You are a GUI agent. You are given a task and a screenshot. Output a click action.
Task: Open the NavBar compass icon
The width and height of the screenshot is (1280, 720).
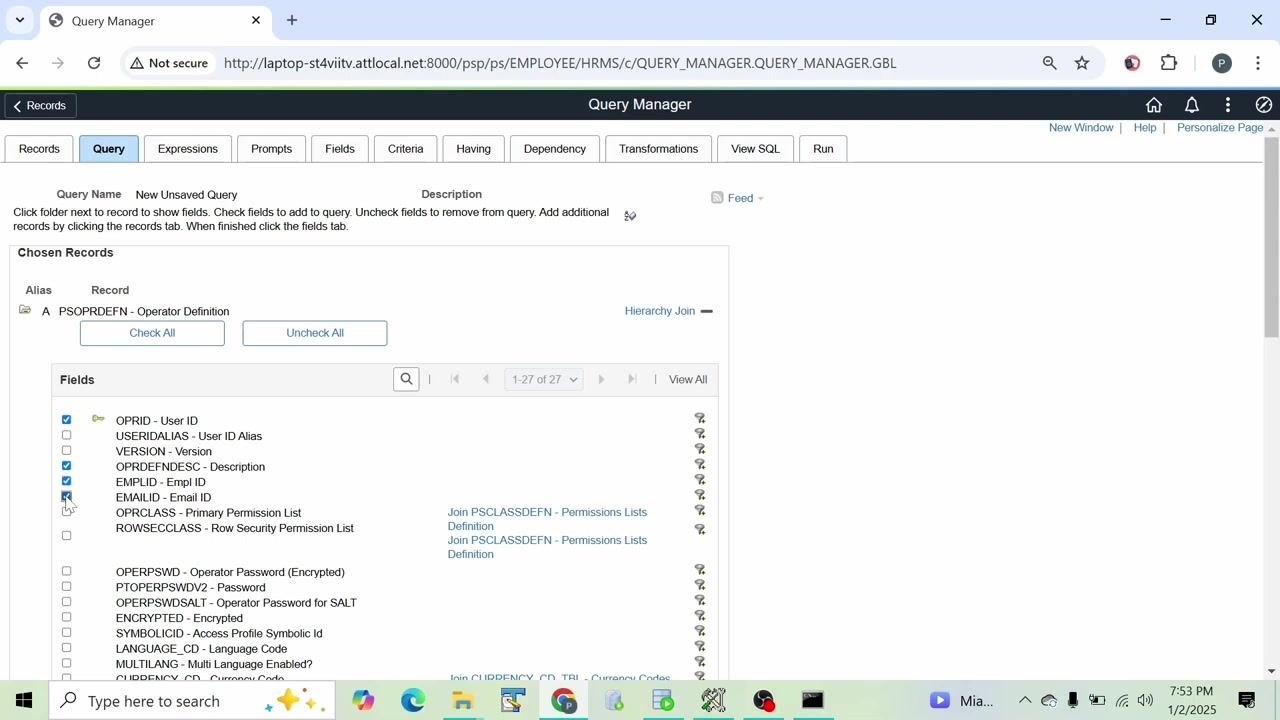[x=1264, y=105]
